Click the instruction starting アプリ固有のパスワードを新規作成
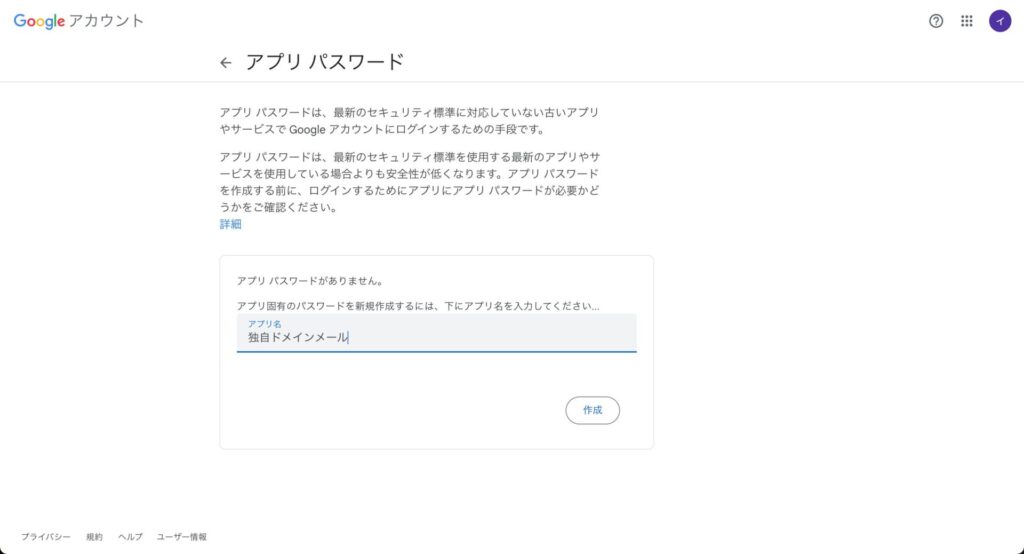1024x554 pixels. (x=418, y=306)
